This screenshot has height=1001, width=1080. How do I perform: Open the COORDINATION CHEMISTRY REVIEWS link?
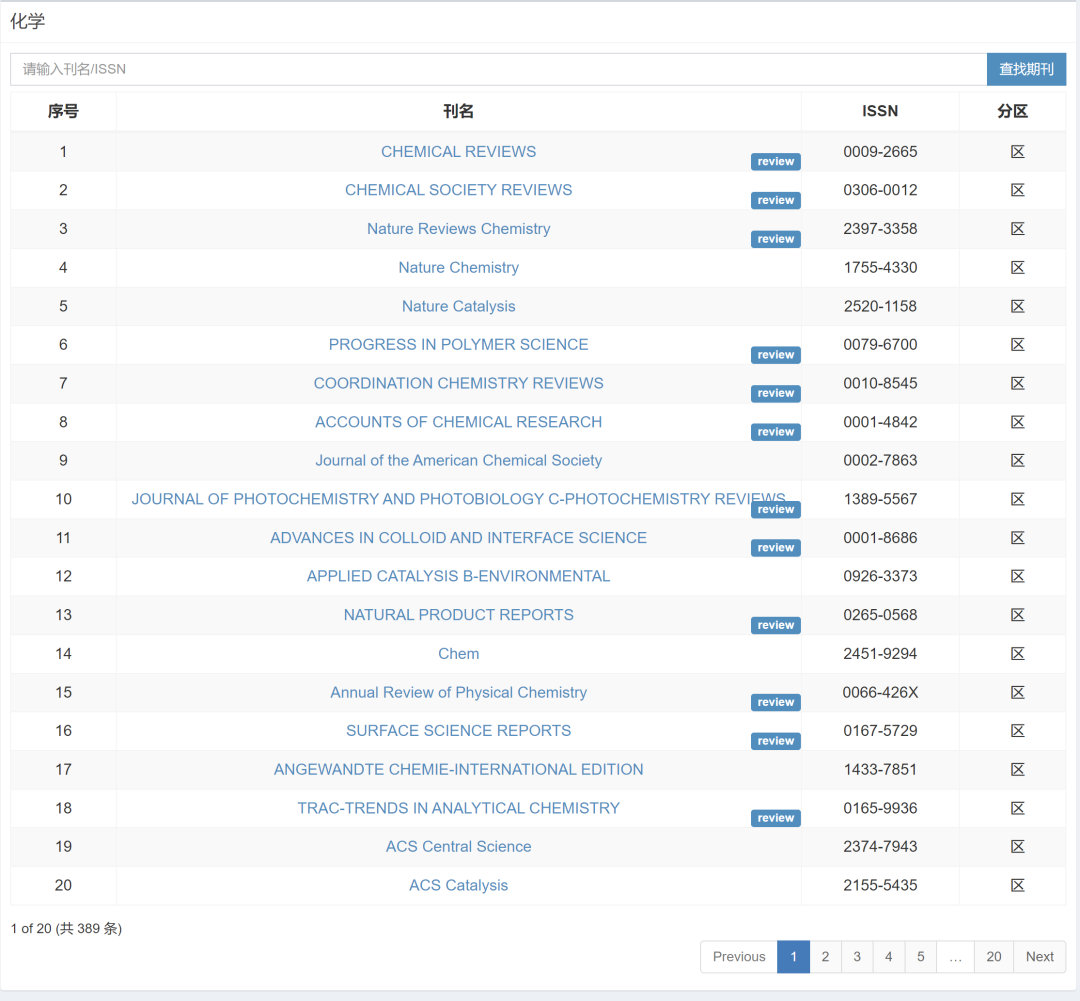coord(458,384)
